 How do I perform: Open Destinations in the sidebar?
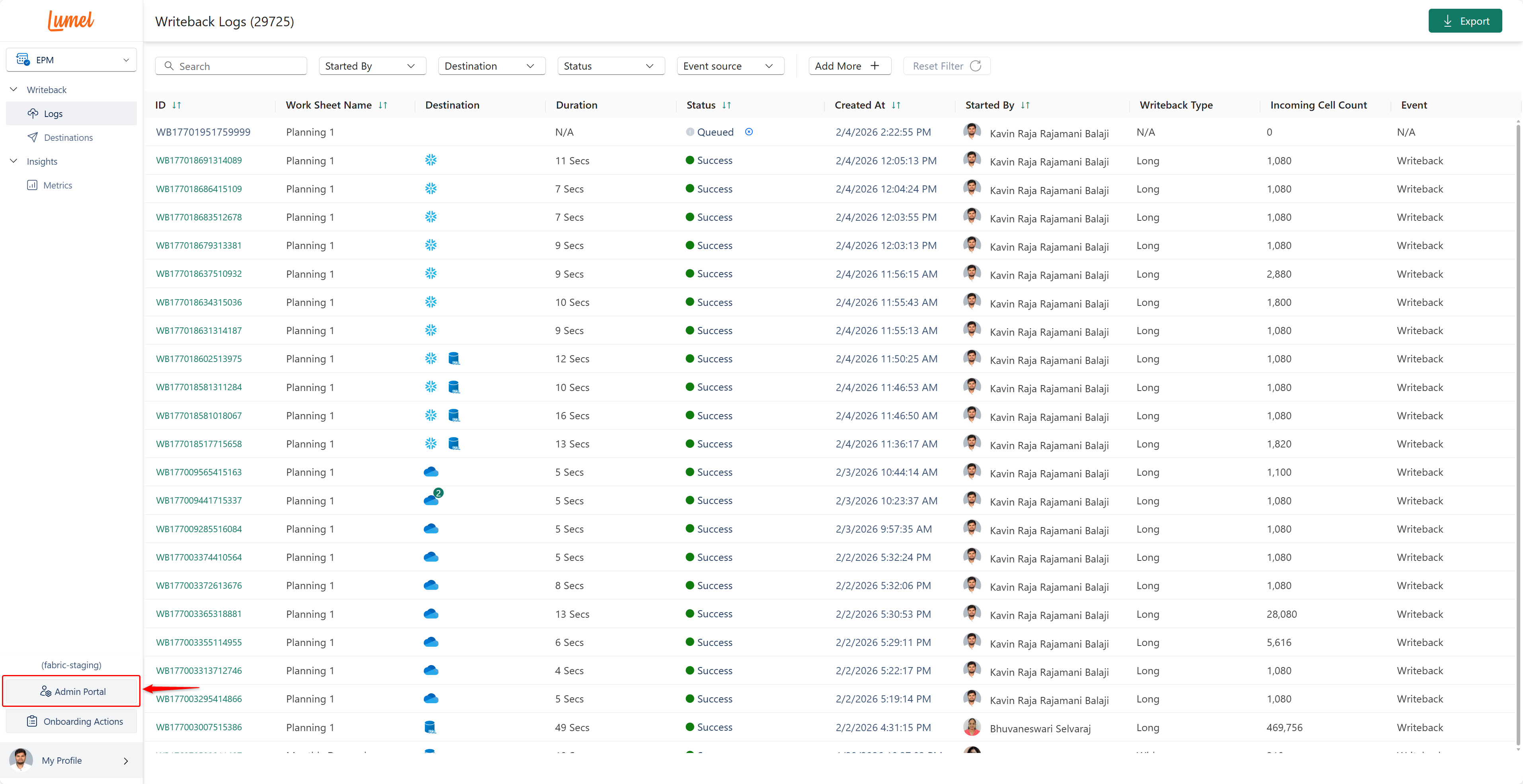tap(68, 138)
